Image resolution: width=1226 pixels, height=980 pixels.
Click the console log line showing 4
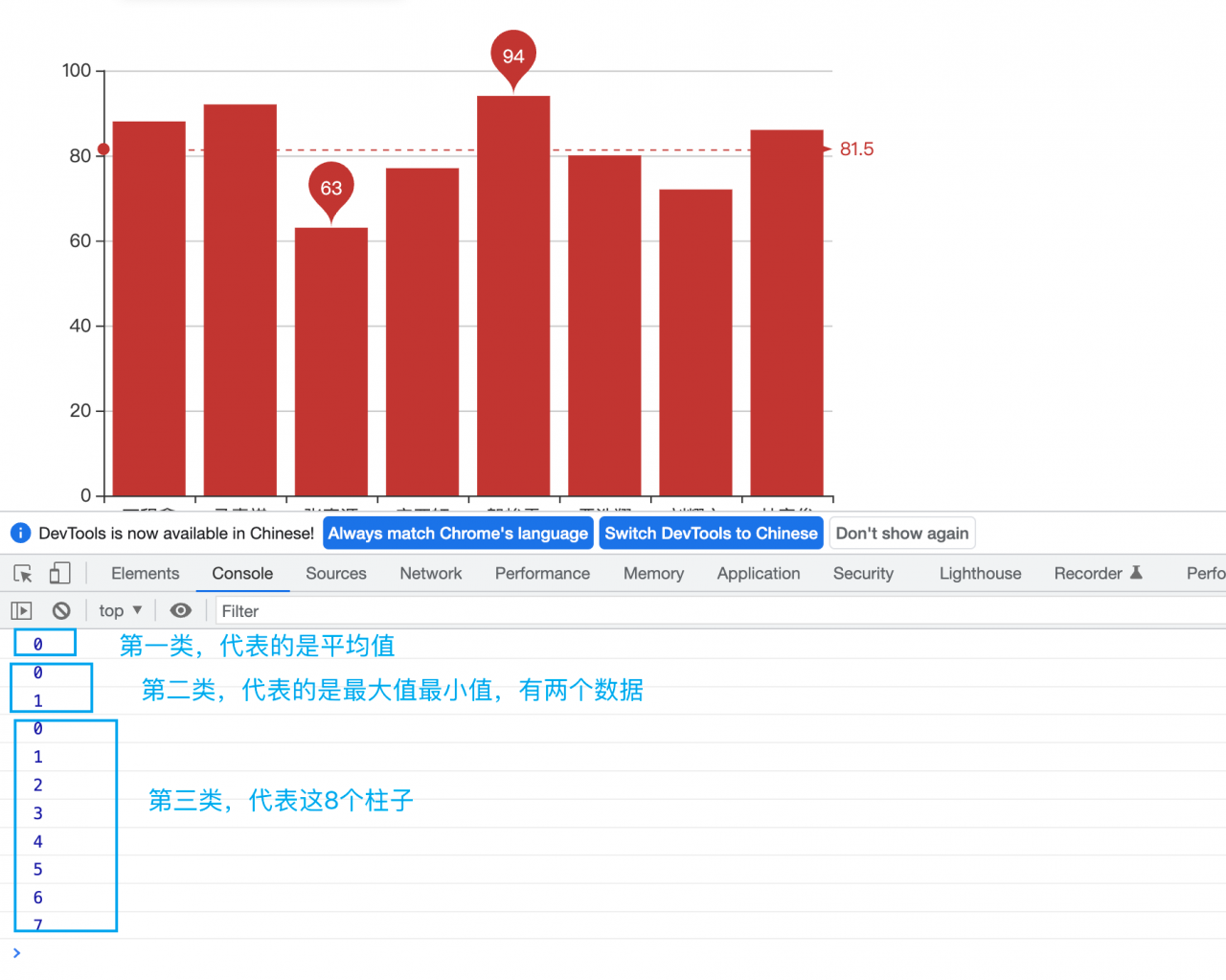[x=613, y=842]
